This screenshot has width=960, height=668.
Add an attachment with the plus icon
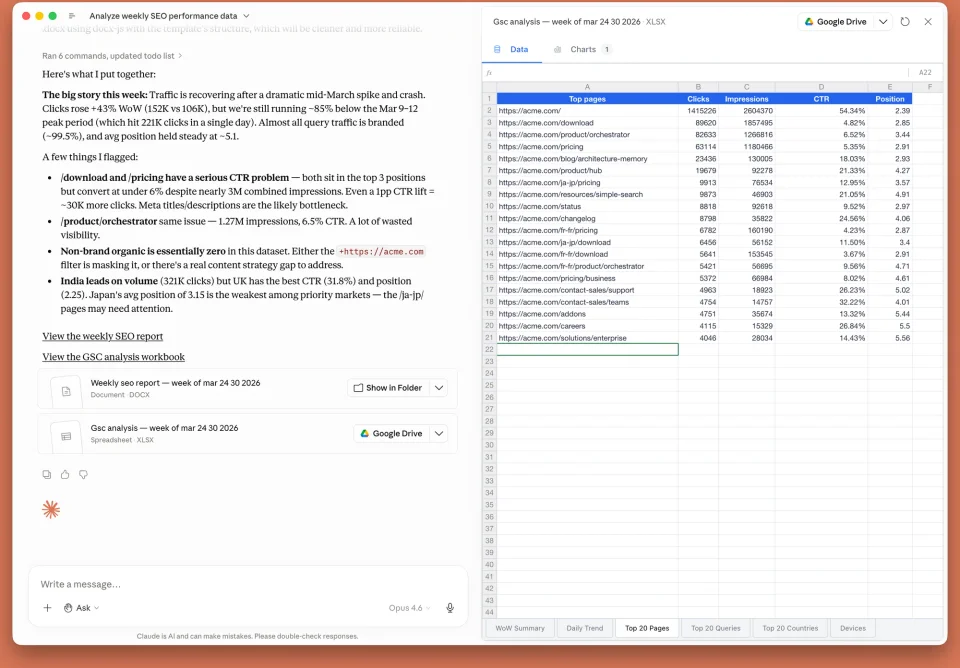click(x=47, y=608)
